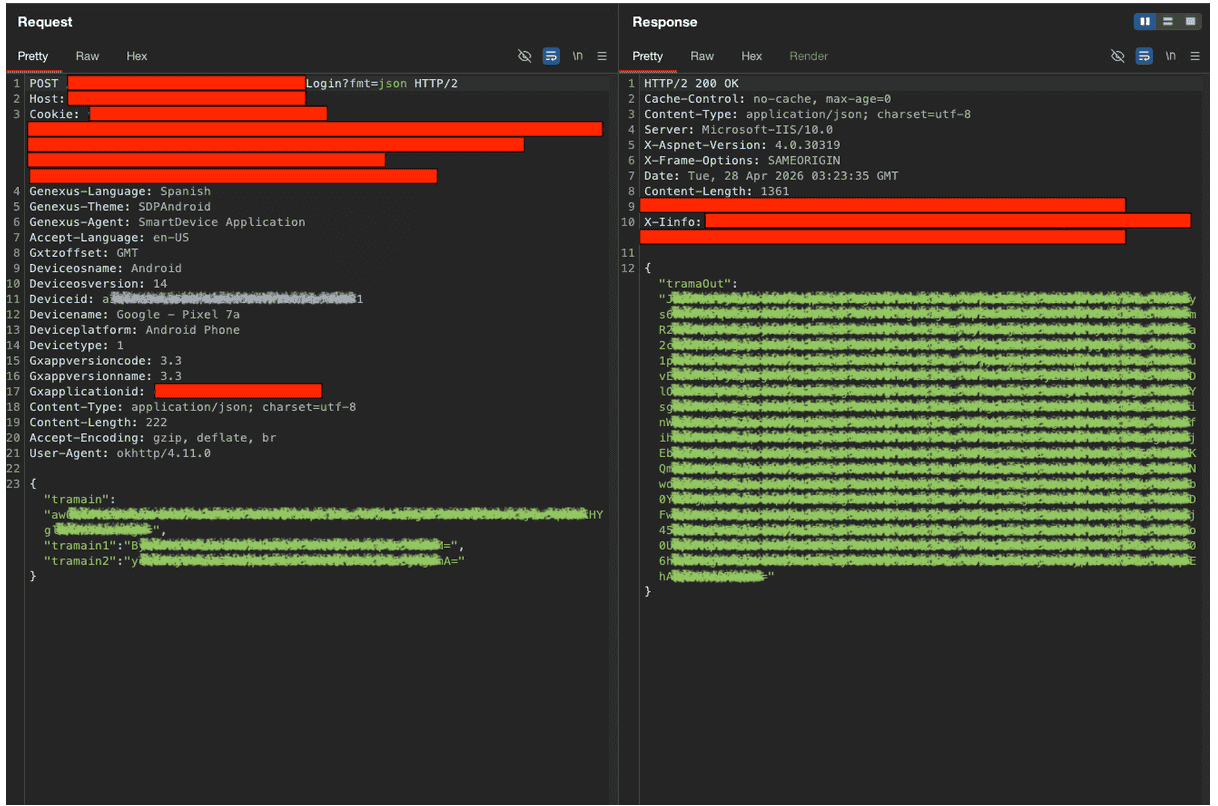The image size is (1218, 806).
Task: Click 'Deviceosversion: 14' header
Action: 98,284
